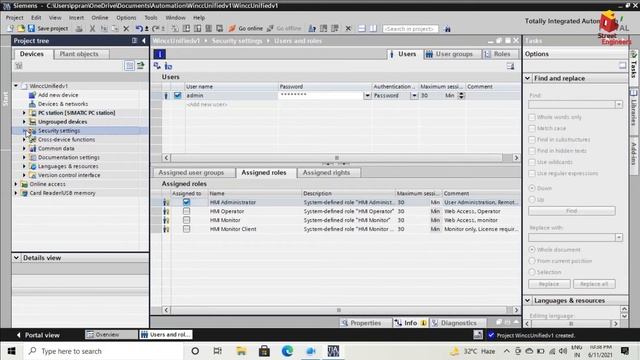Expand the Ungrouped devices node
This screenshot has width=640, height=360.
pos(24,122)
